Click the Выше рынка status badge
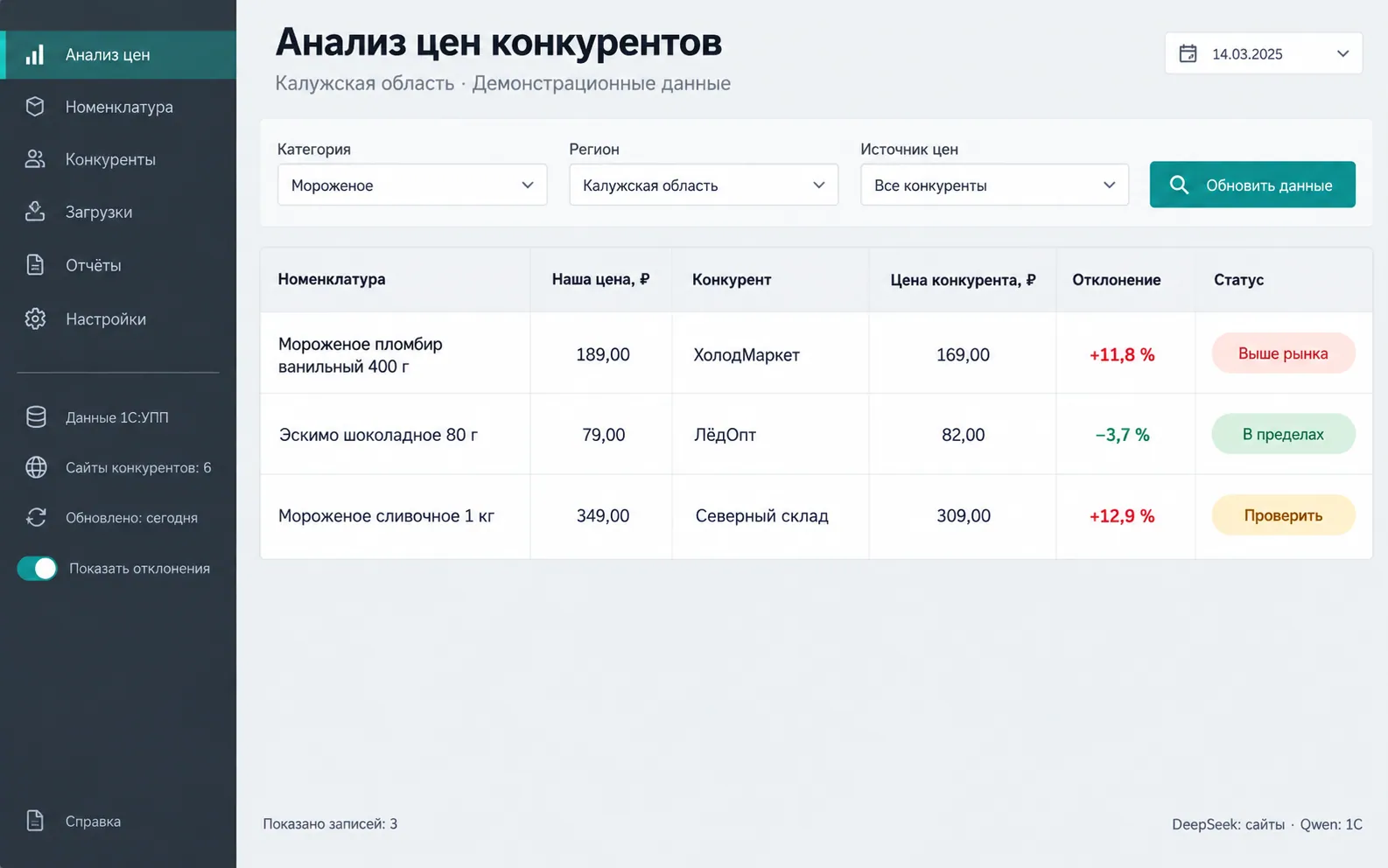 pos(1283,353)
